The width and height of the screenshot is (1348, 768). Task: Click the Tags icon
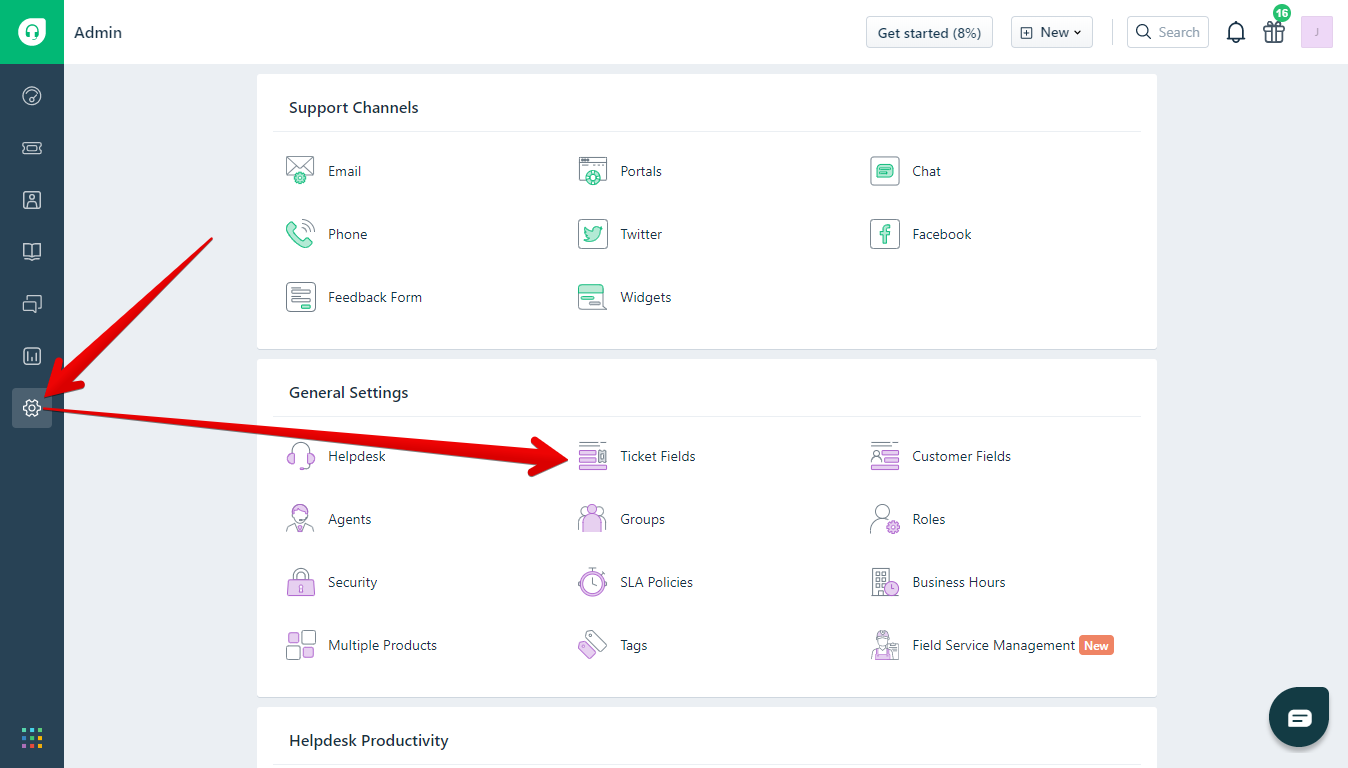point(593,645)
